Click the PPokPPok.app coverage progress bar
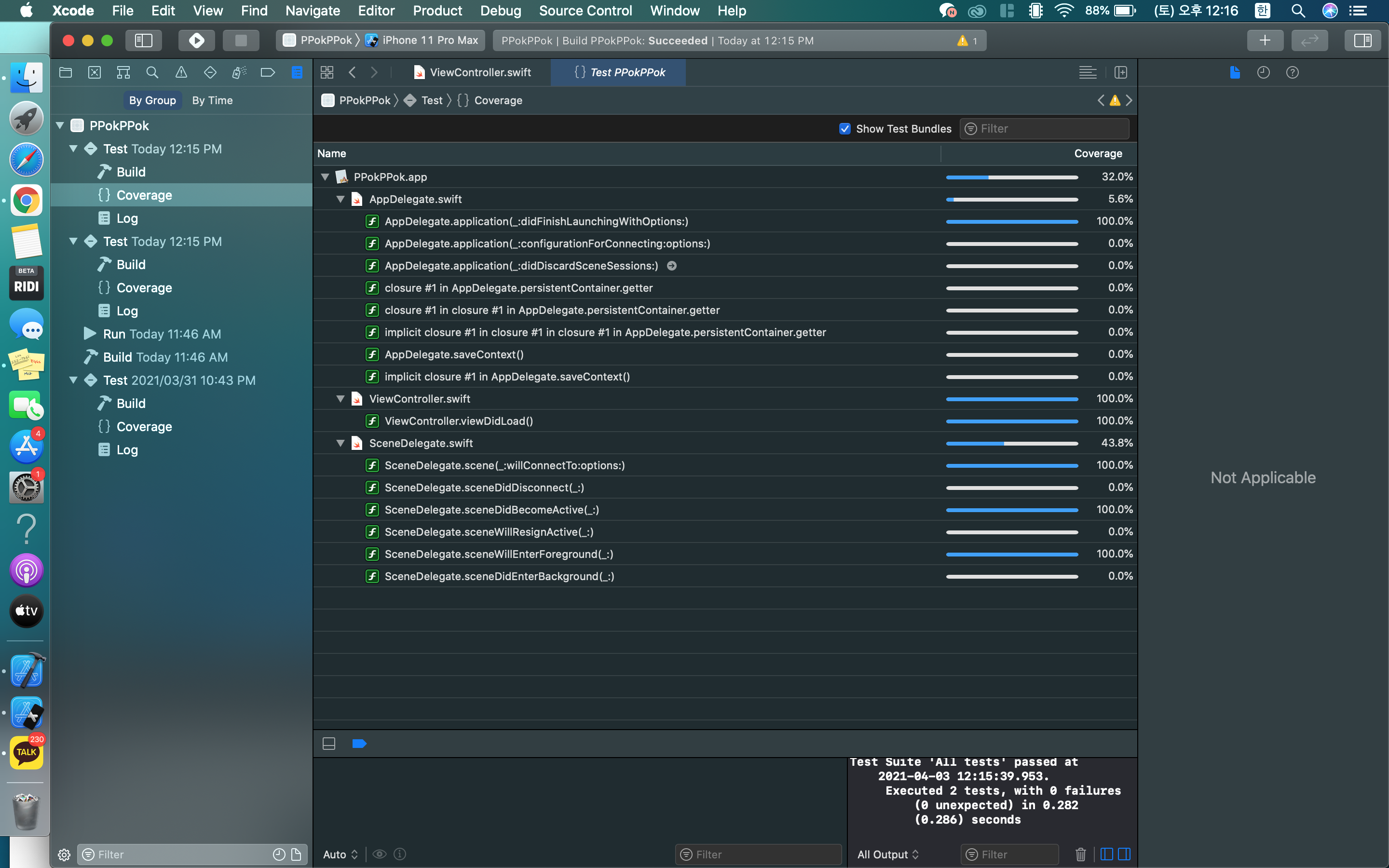This screenshot has height=868, width=1389. 1011,177
